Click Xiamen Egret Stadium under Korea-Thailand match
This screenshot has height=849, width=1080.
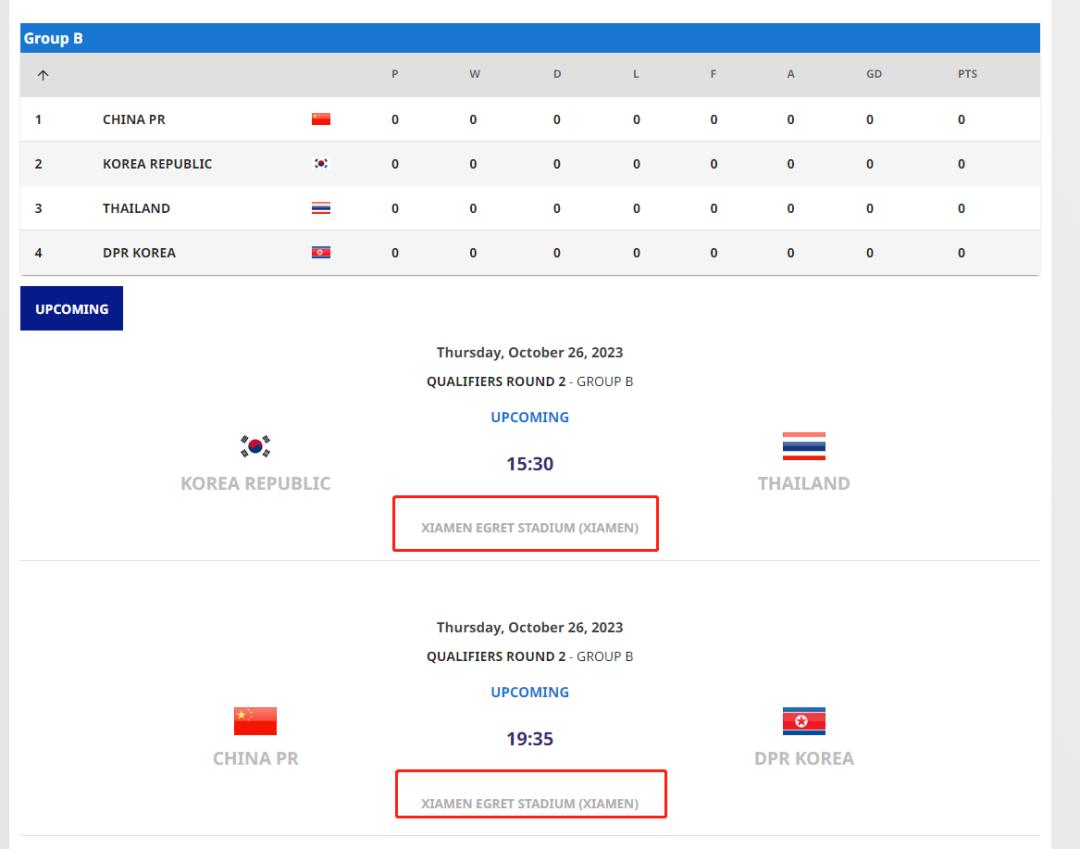530,528
